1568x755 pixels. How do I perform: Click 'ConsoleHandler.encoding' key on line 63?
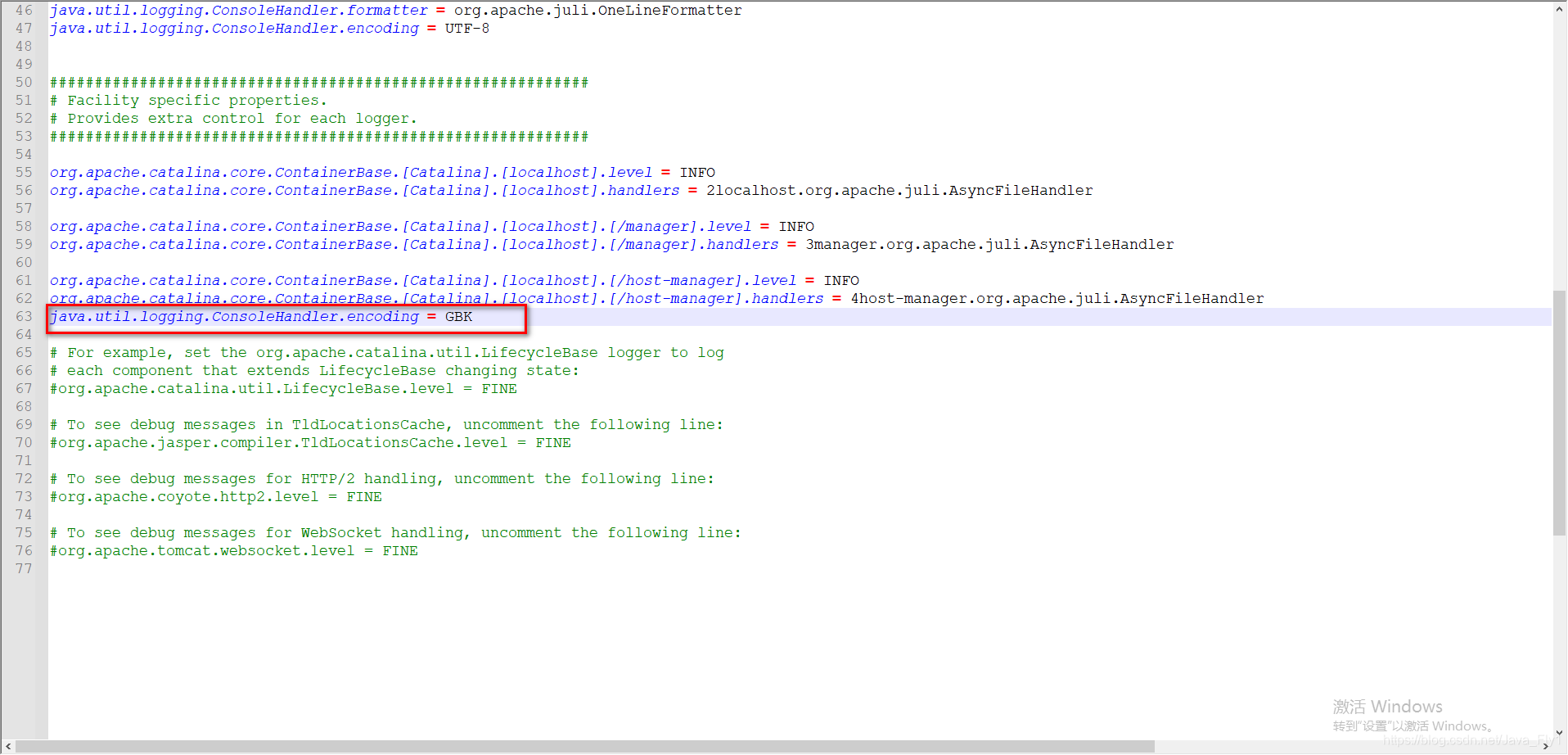pyautogui.click(x=315, y=317)
